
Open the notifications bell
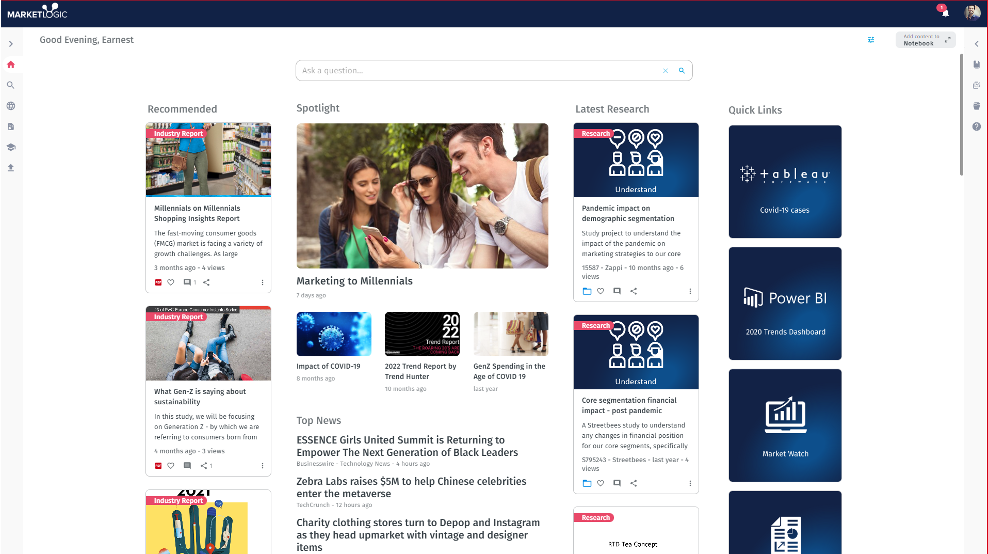point(945,13)
